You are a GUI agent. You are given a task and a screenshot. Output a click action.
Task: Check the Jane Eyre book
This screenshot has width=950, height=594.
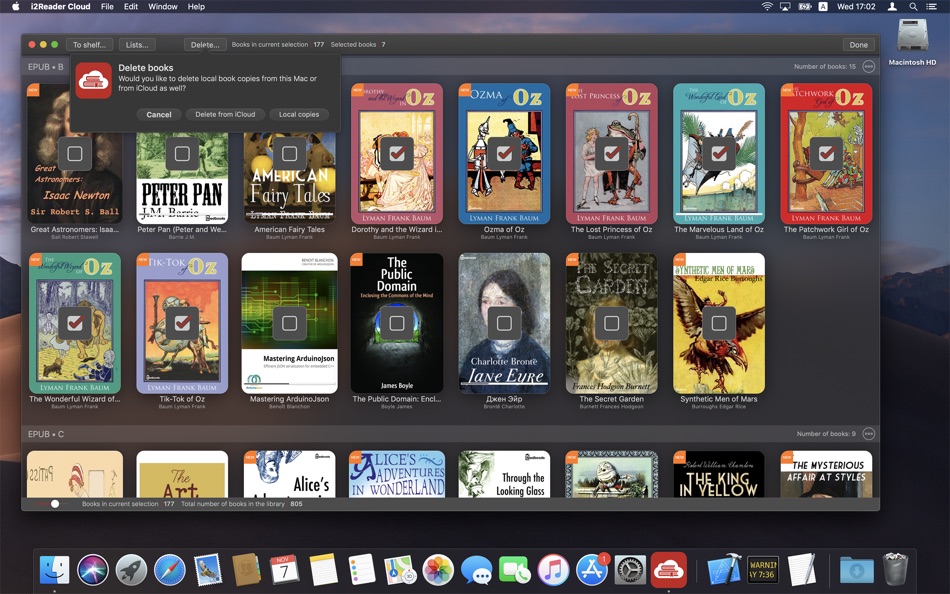504,323
